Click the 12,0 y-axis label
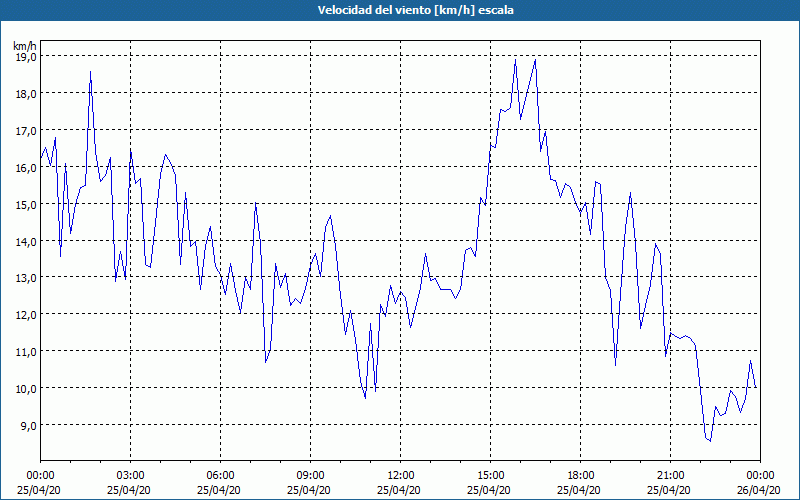This screenshot has height=500, width=800. (26, 314)
